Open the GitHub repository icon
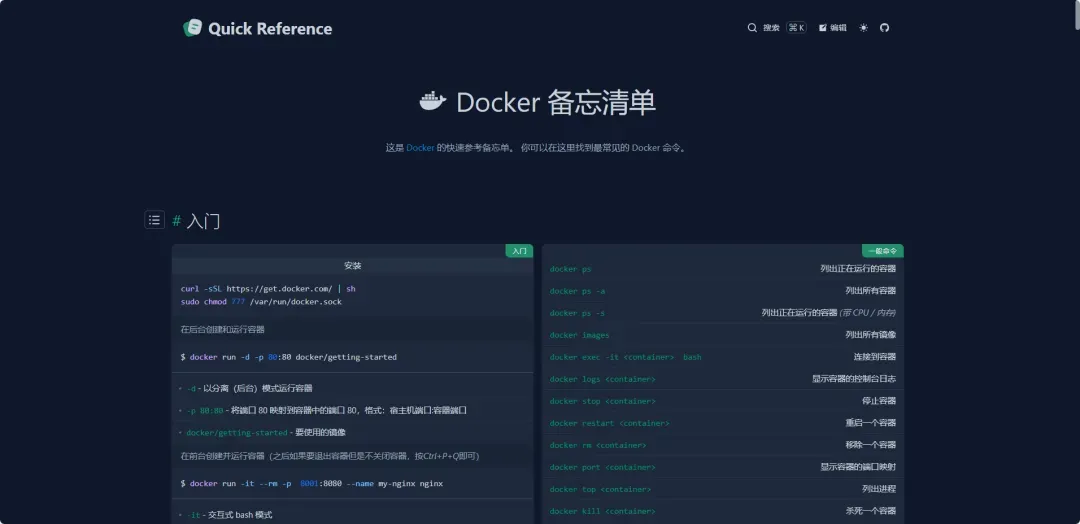 click(x=885, y=28)
